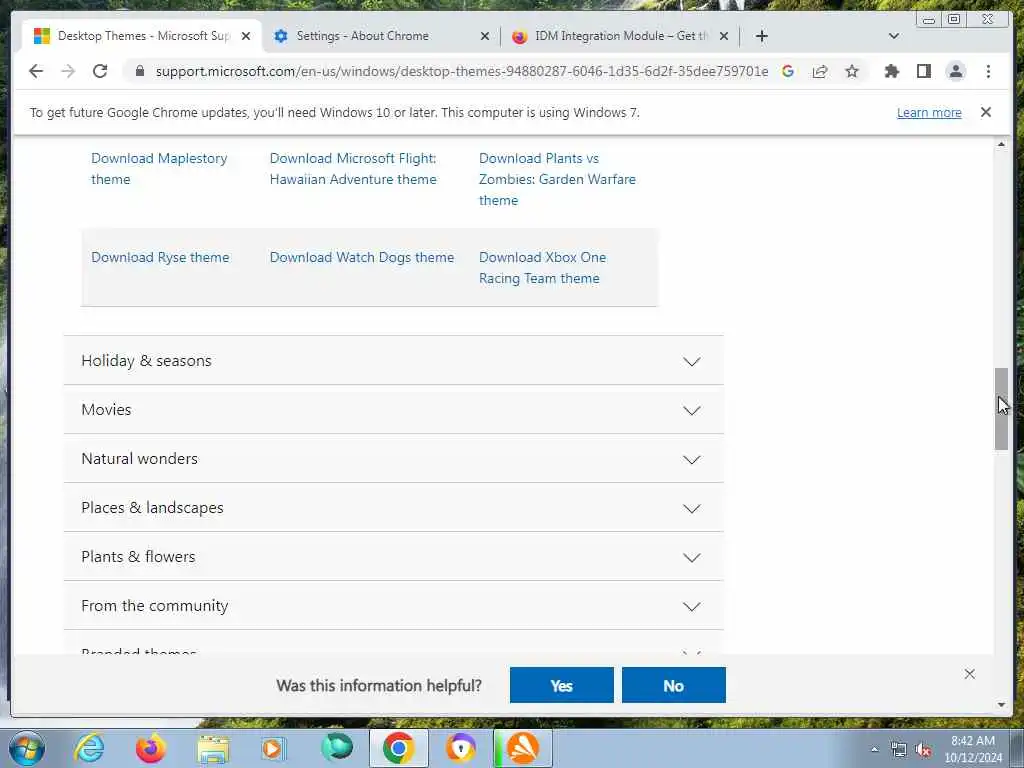Click the forward navigation arrow
This screenshot has width=1024, height=768.
coord(68,71)
